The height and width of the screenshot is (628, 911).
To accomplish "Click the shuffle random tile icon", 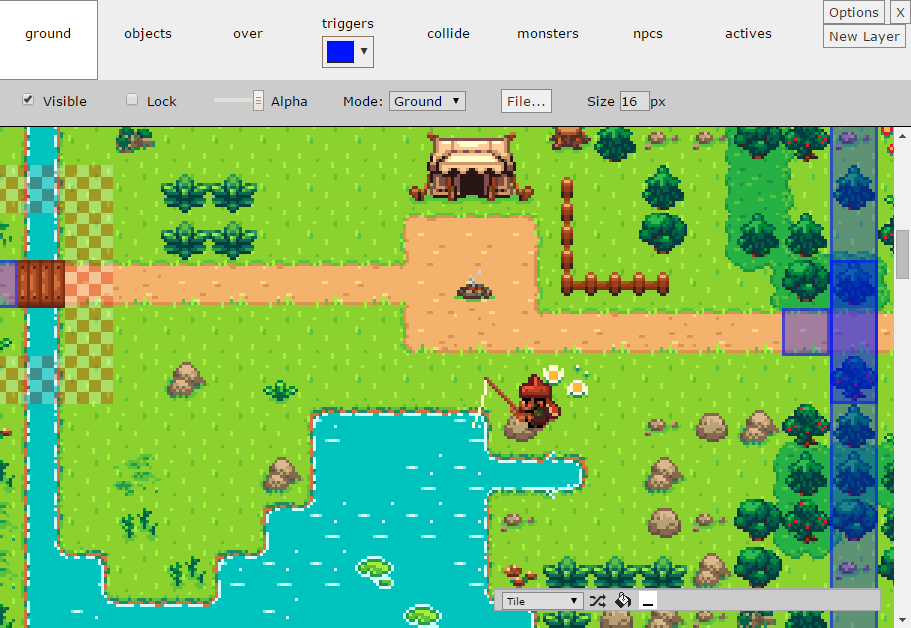I will tap(597, 601).
